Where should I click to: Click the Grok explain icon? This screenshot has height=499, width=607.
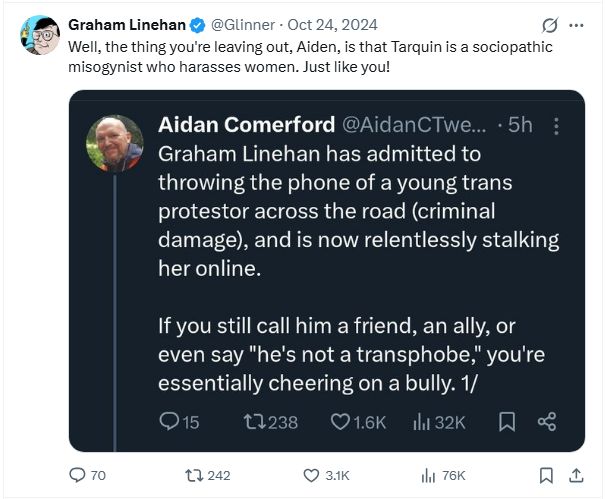click(x=547, y=25)
